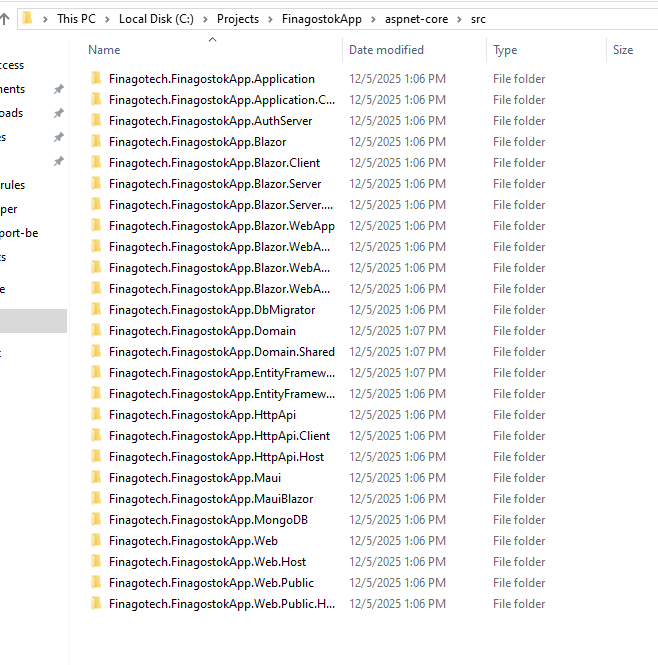
Task: Click the Up arrow navigation button
Action: (5, 18)
